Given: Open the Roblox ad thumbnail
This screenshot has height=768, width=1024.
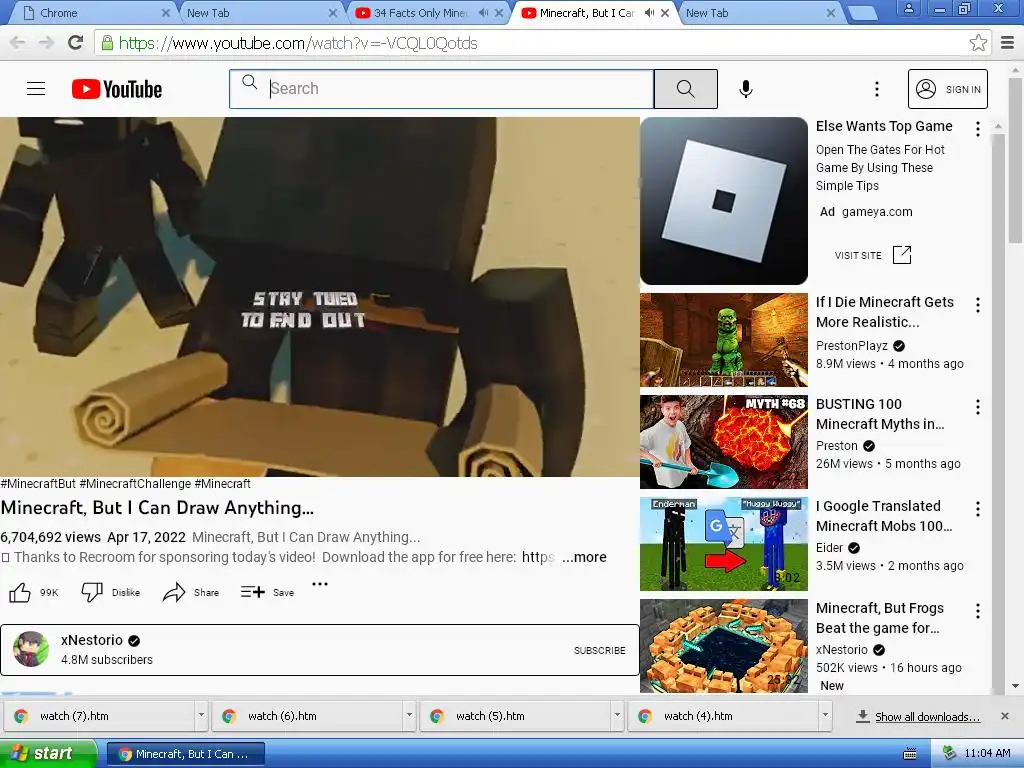Looking at the screenshot, I should (724, 201).
